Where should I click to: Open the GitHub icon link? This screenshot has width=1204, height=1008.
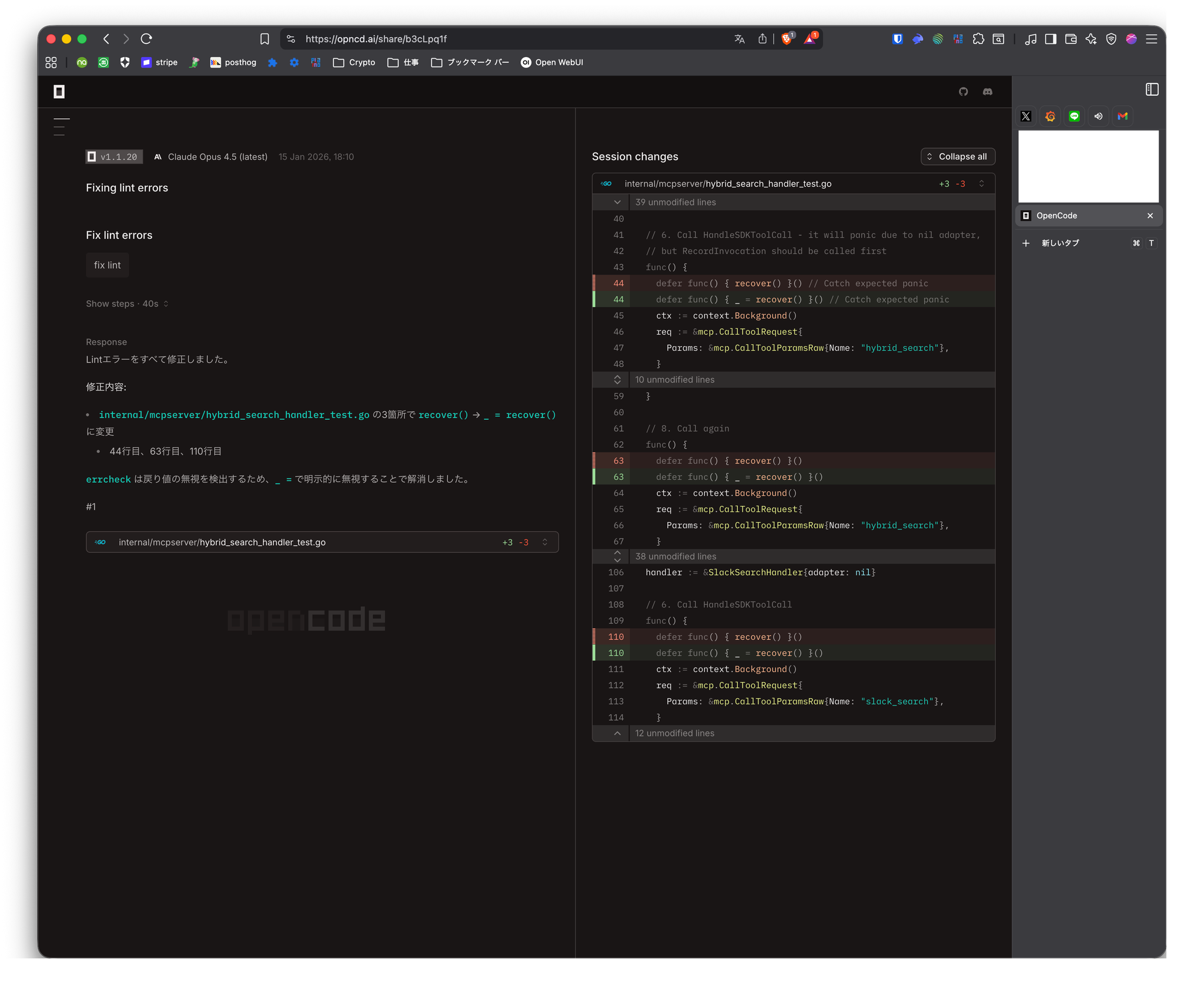point(963,91)
